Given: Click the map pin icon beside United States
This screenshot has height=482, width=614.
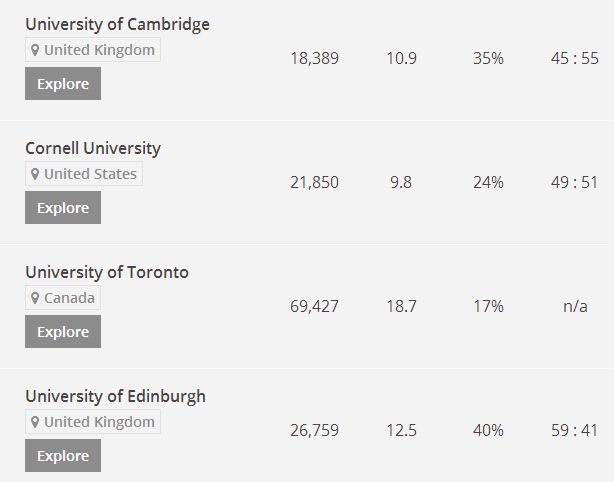Looking at the screenshot, I should tap(36, 174).
